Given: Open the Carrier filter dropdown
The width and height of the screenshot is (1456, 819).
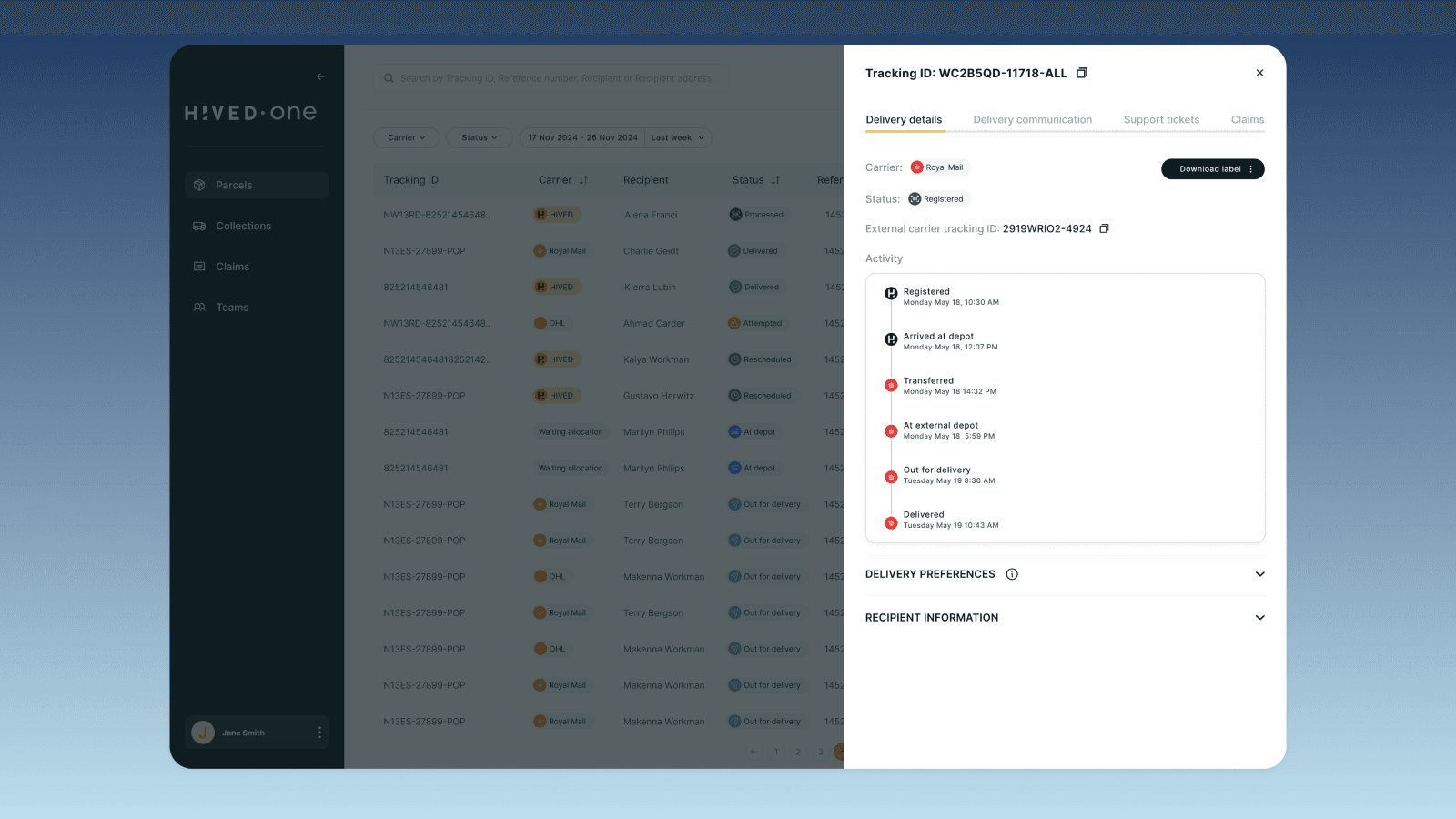Looking at the screenshot, I should pos(406,137).
